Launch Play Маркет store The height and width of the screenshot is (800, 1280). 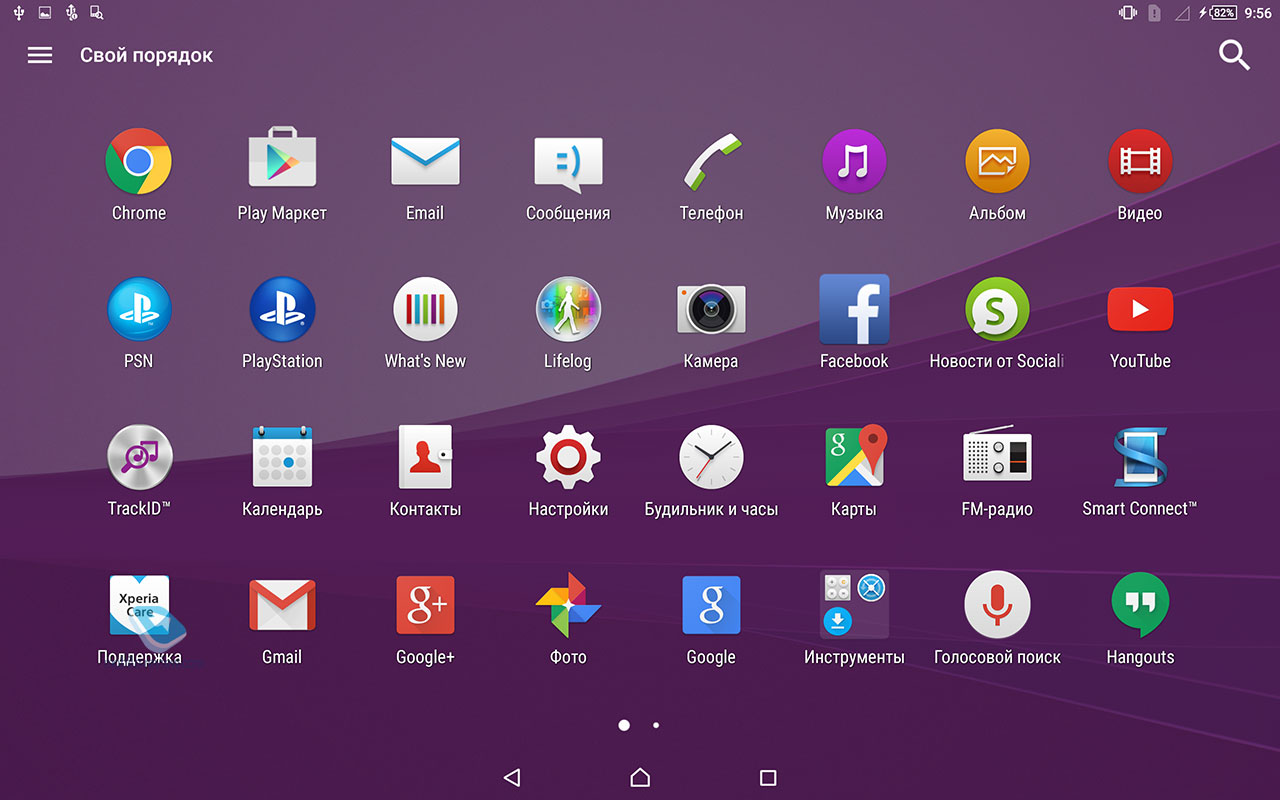pos(282,157)
